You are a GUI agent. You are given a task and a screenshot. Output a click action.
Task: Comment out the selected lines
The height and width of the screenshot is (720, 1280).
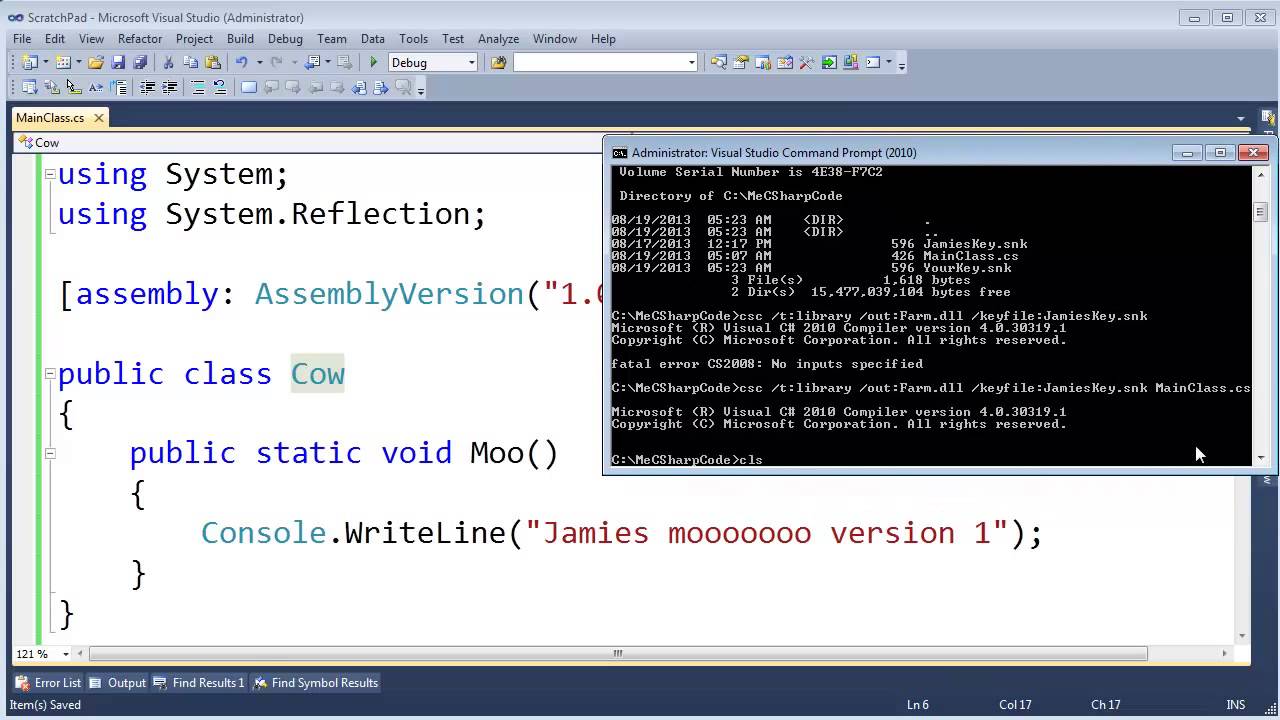pos(198,88)
